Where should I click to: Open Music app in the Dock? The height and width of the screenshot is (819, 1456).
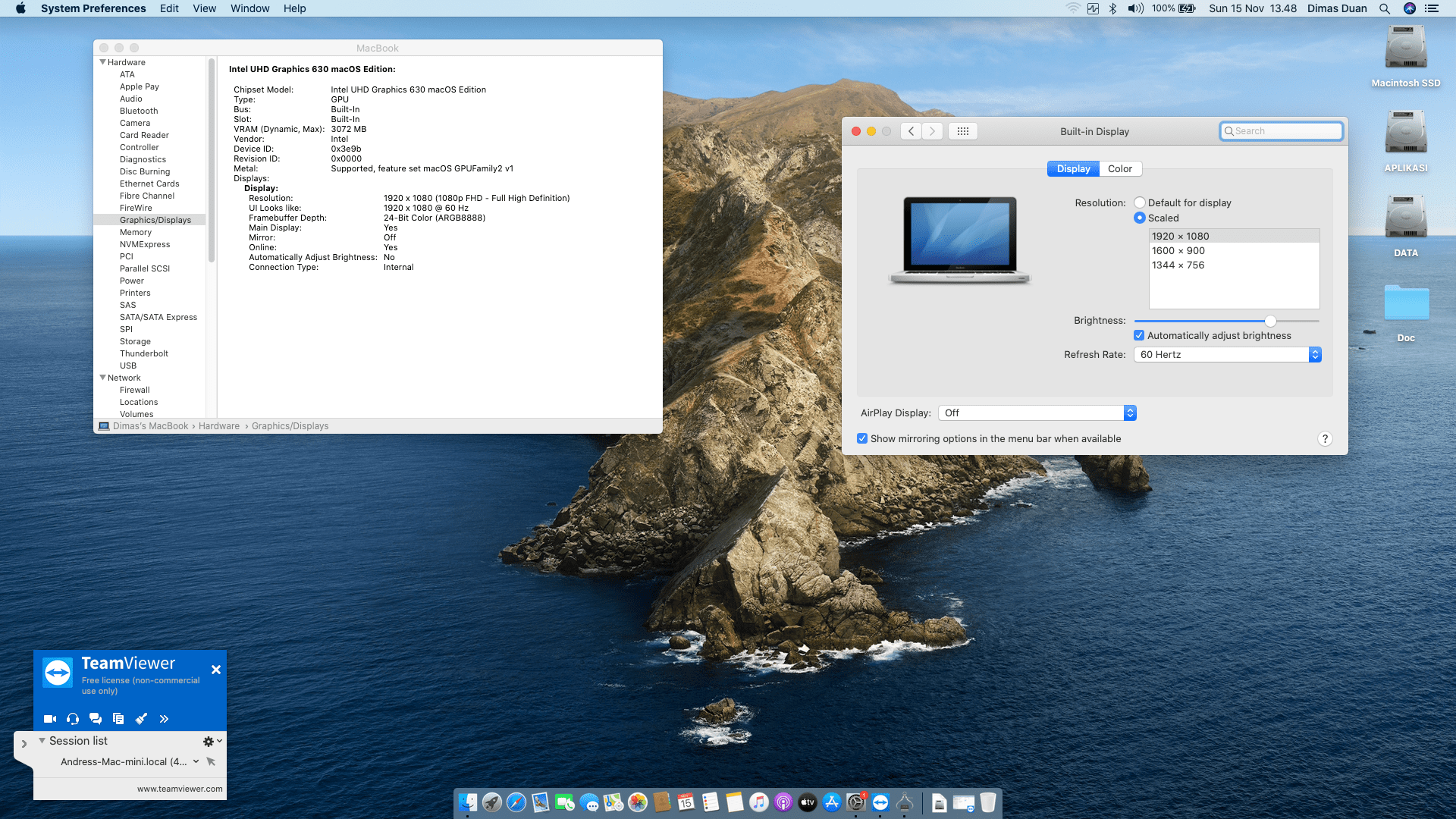point(759,802)
